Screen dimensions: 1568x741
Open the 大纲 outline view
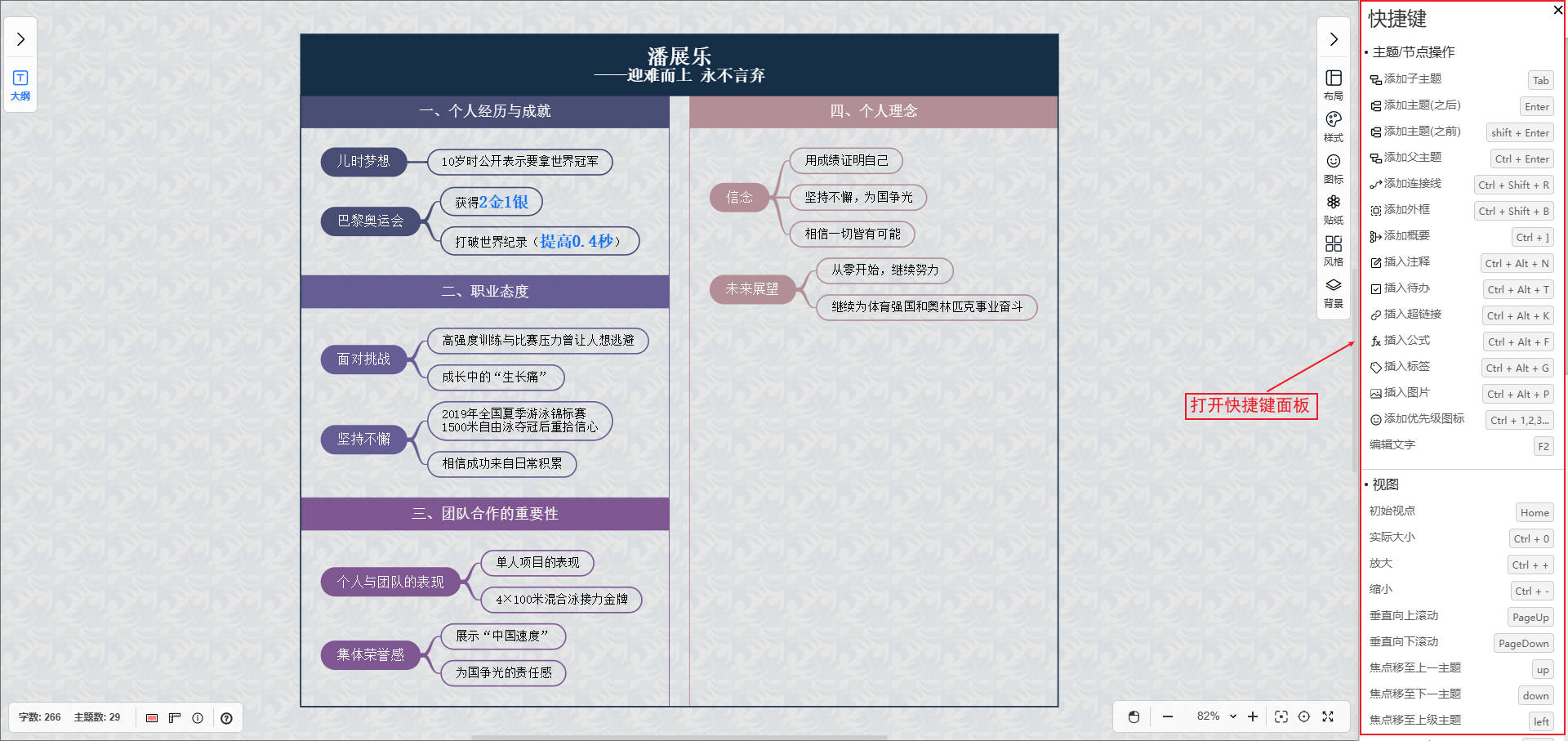(x=20, y=85)
